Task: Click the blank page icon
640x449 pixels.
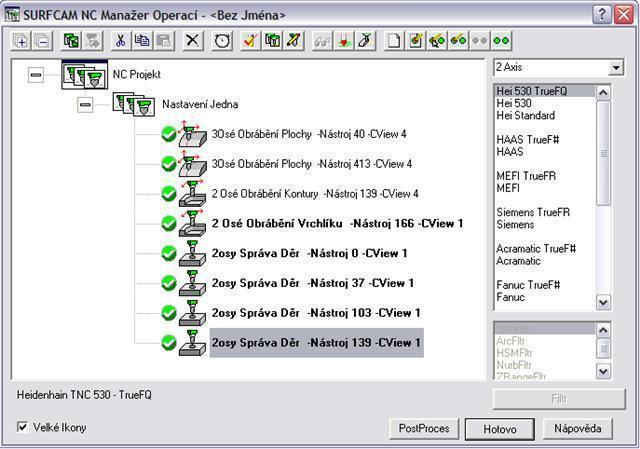Action: pos(394,41)
